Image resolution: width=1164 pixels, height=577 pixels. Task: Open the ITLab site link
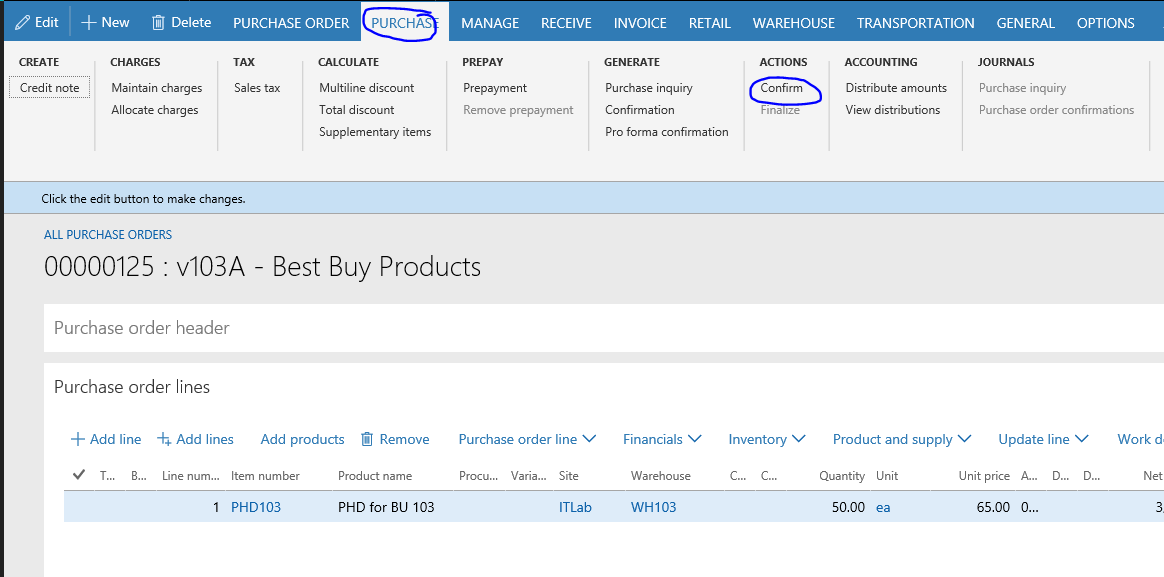tap(575, 508)
